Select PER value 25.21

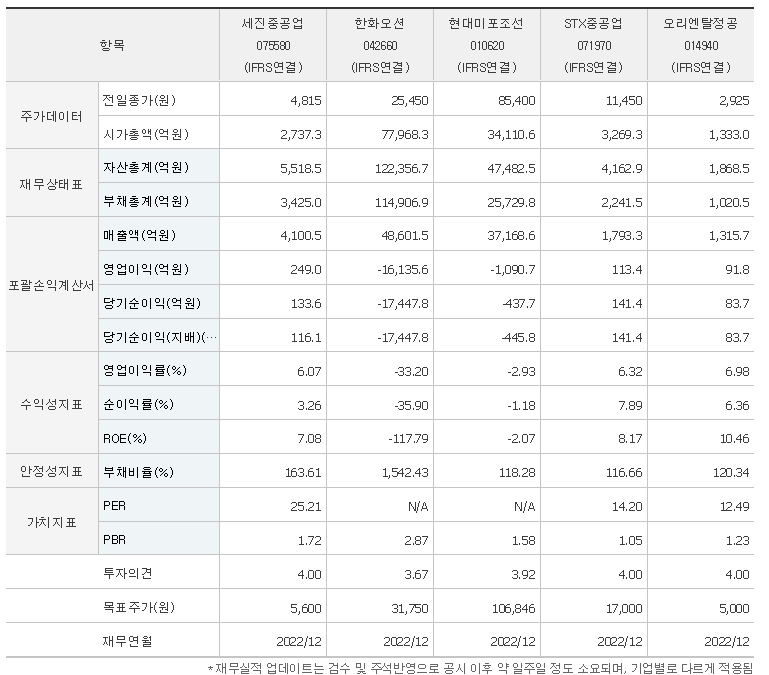tap(306, 506)
